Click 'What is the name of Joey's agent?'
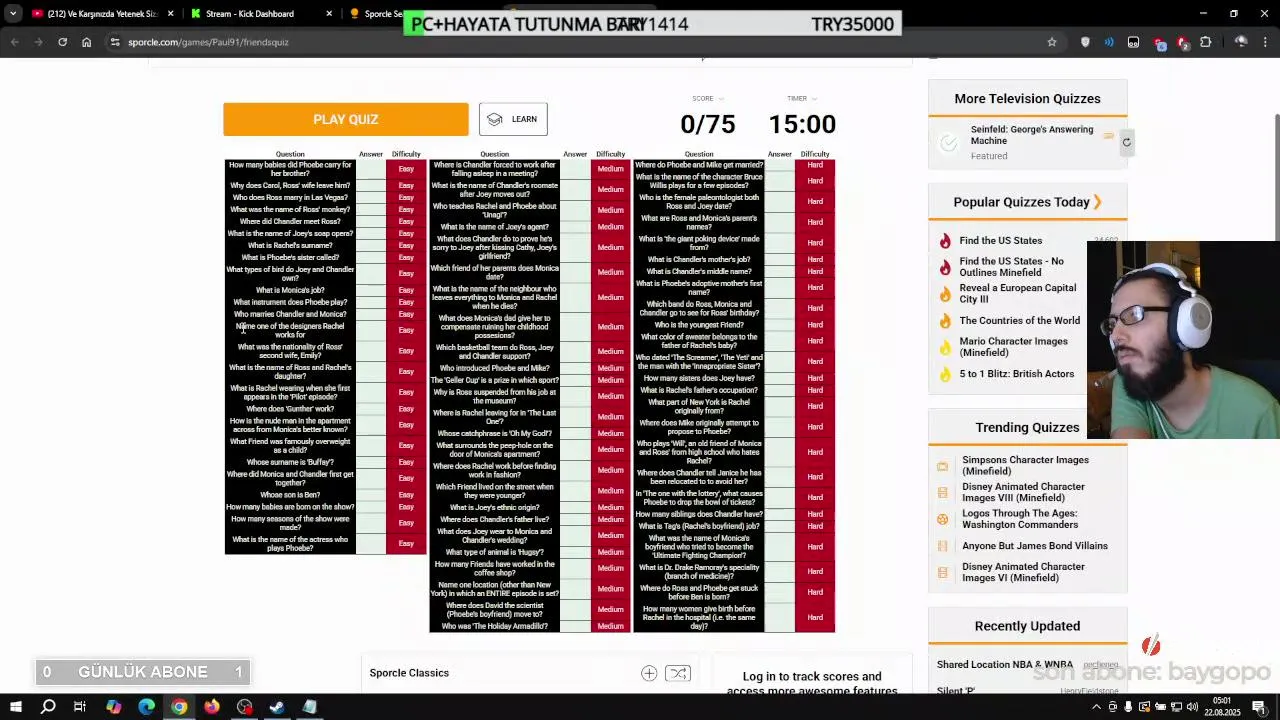The image size is (1280, 720). [x=494, y=227]
